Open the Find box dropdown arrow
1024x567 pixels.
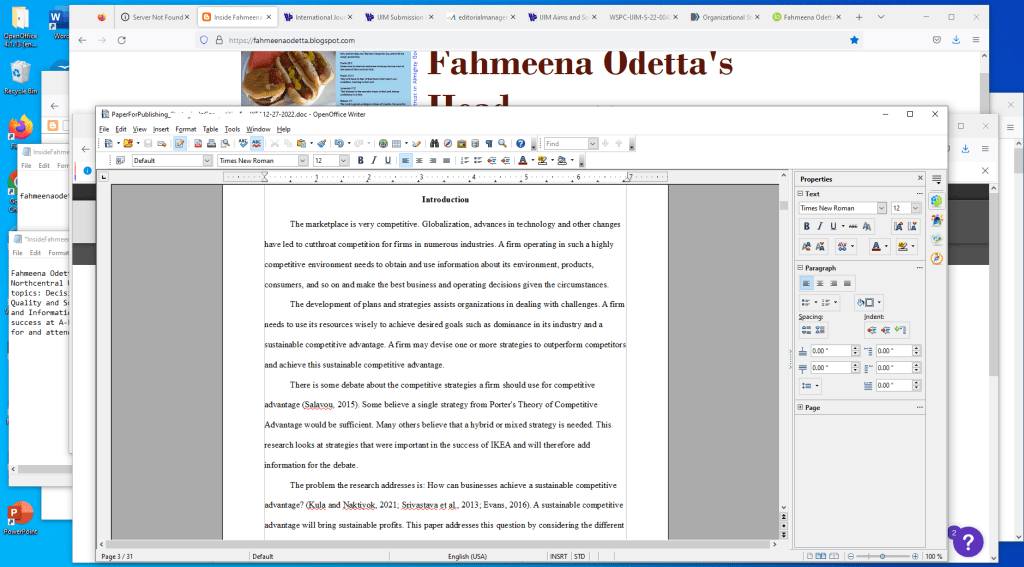592,143
